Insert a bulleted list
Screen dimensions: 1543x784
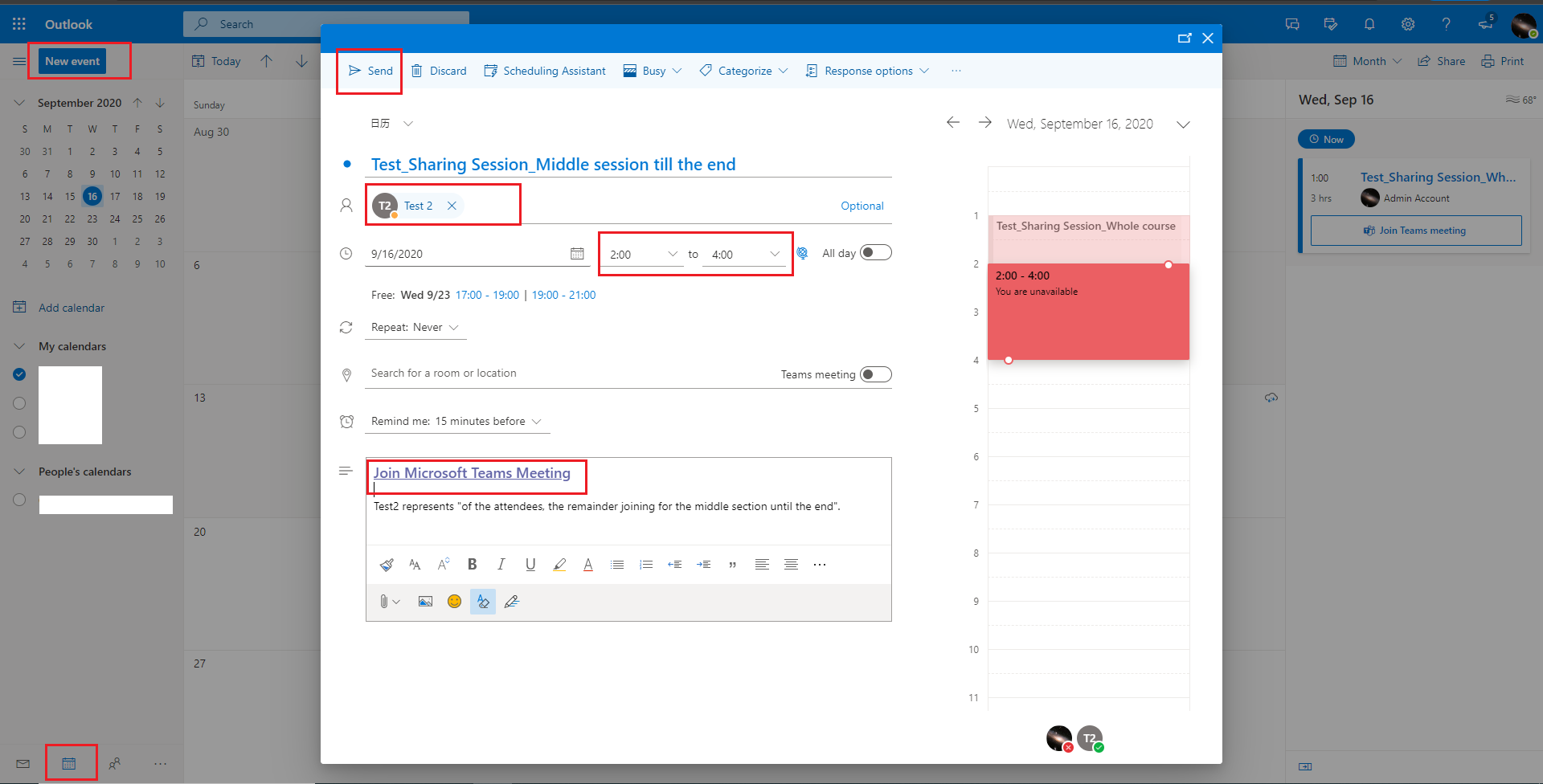point(617,564)
